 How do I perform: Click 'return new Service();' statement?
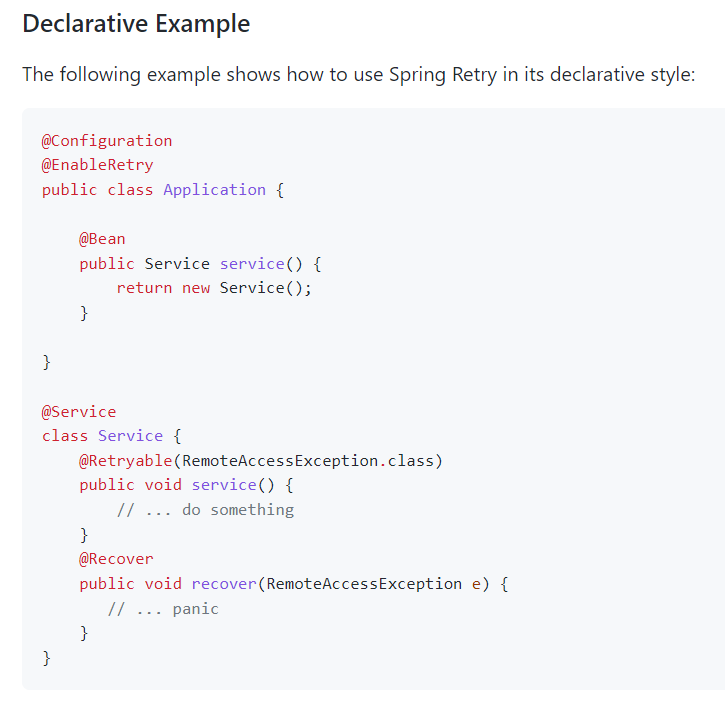point(214,288)
